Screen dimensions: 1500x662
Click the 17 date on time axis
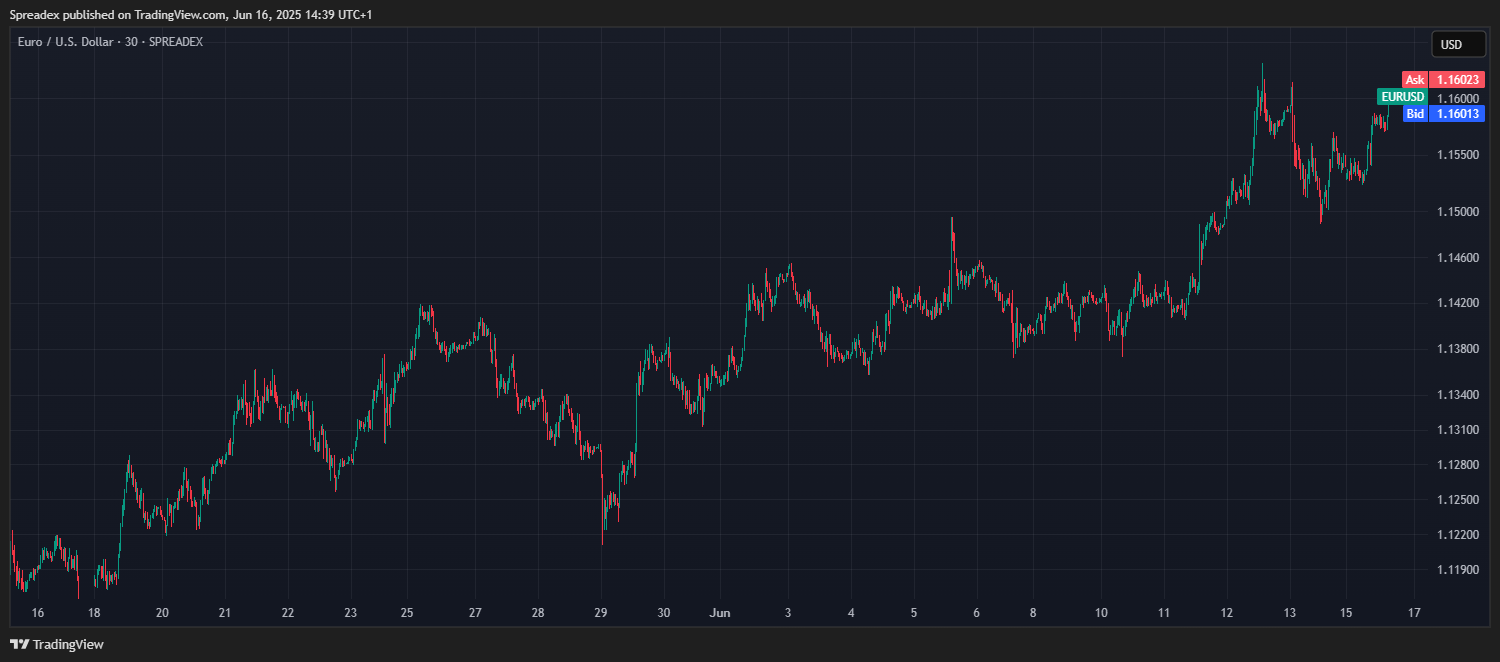point(1414,613)
